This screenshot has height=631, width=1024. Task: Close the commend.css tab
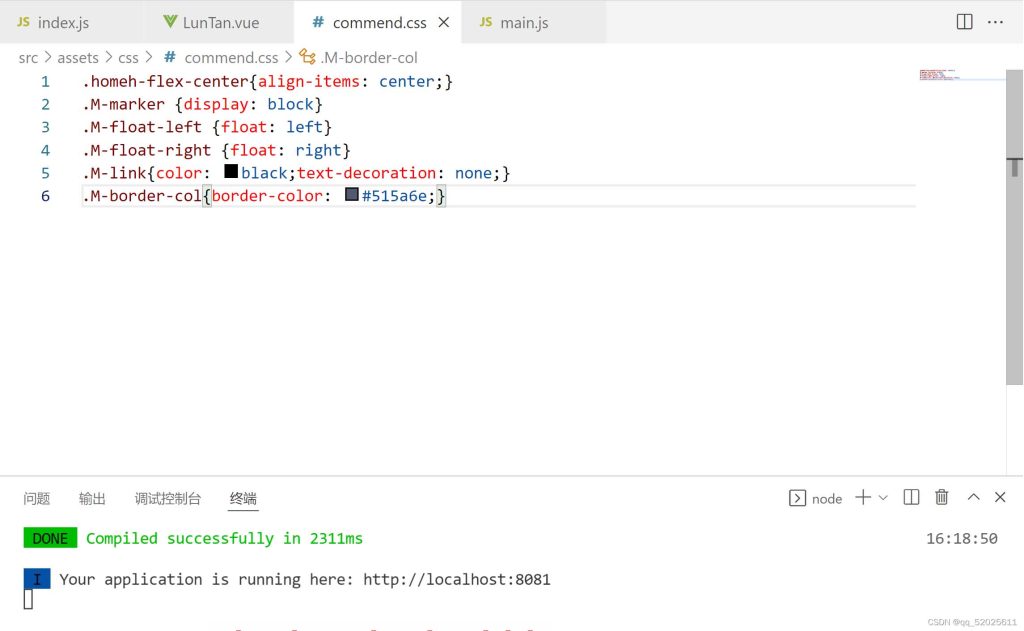(444, 22)
